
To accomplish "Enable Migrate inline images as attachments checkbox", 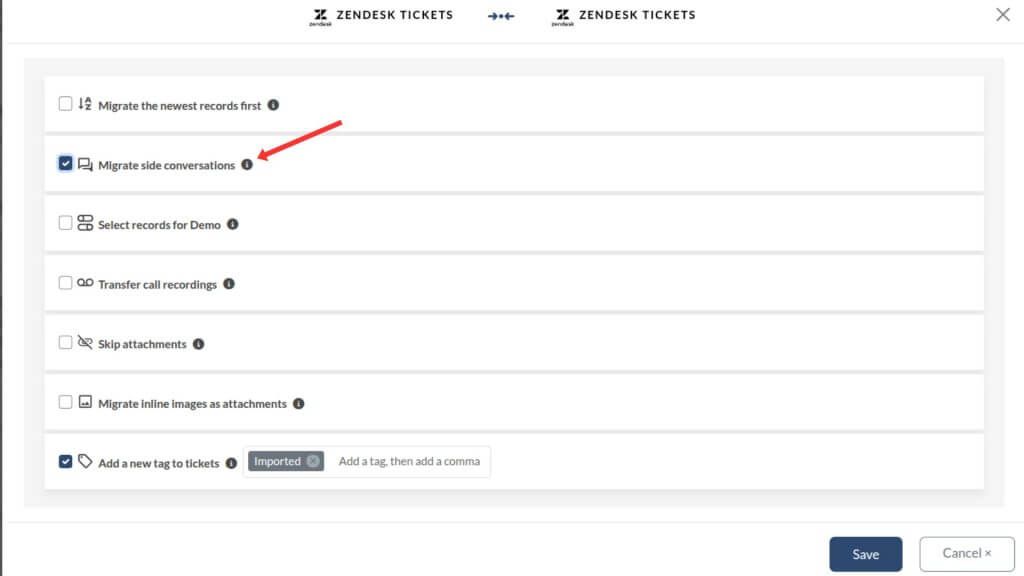I will tap(65, 402).
